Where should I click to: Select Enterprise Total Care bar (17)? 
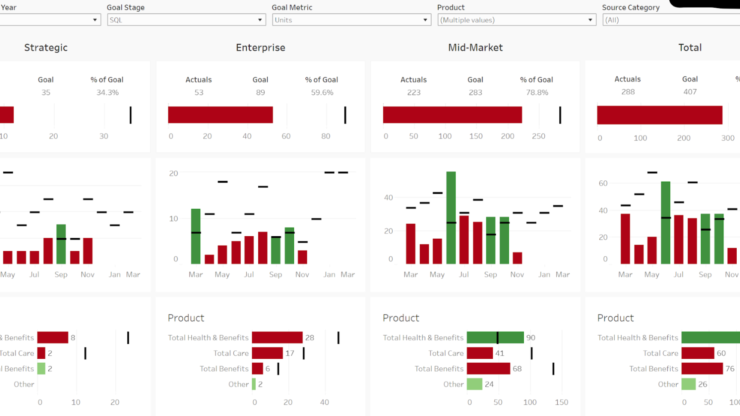click(x=267, y=353)
